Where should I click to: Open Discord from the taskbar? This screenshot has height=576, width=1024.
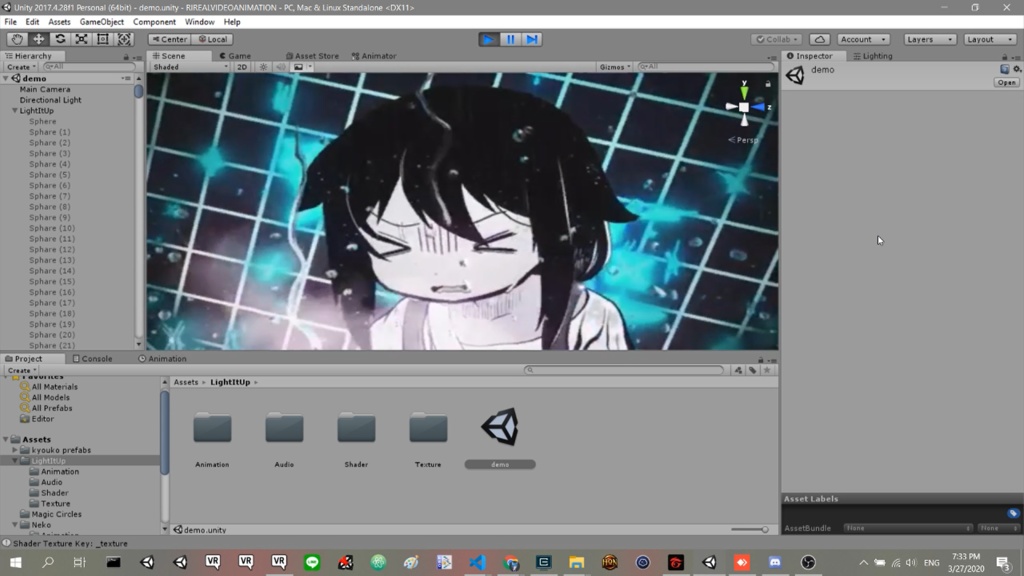pos(775,562)
